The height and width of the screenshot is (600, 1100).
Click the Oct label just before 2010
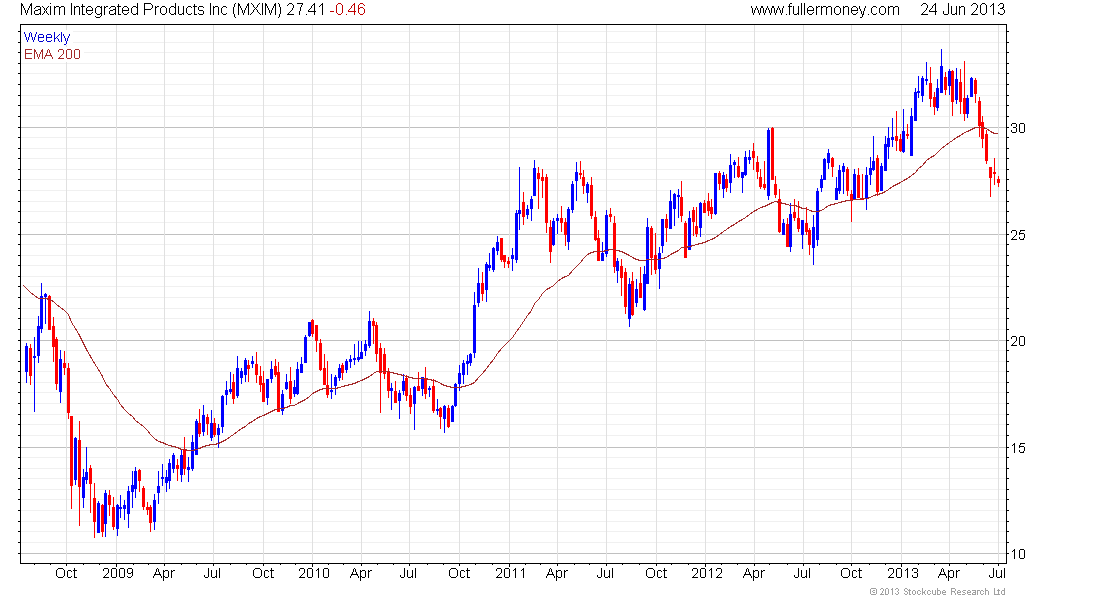(263, 573)
